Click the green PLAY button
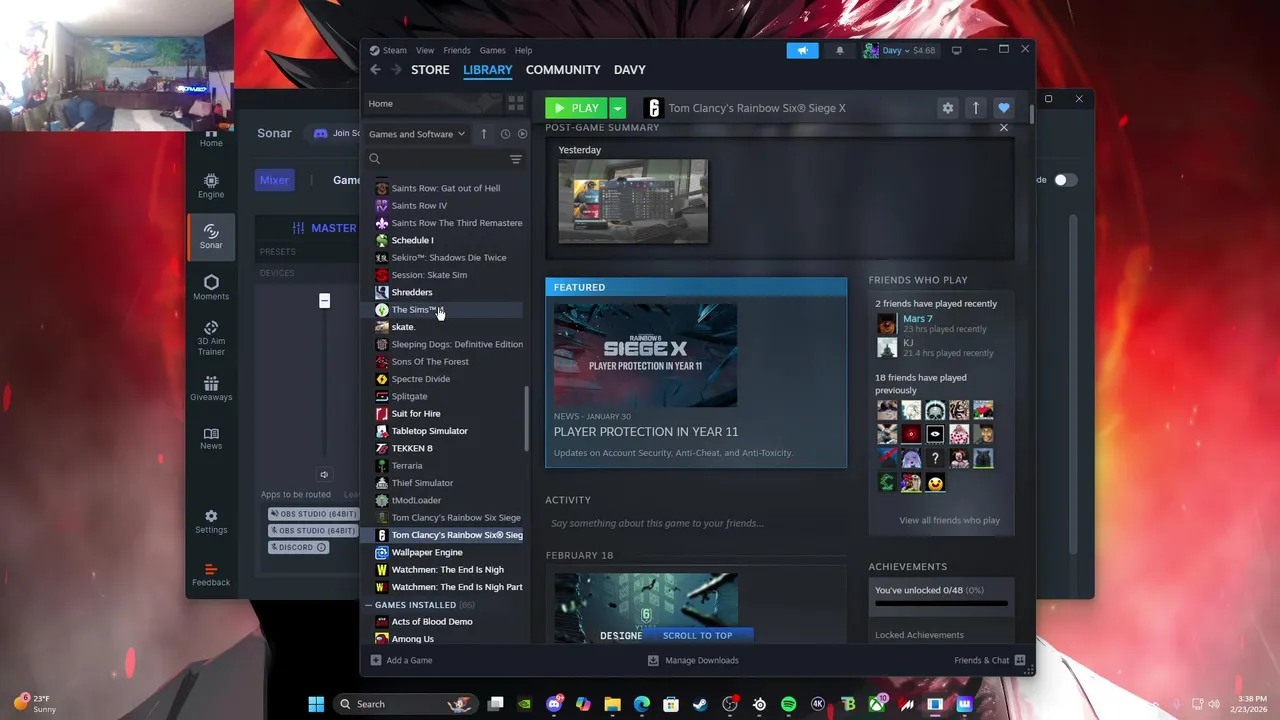Viewport: 1280px width, 720px height. tap(577, 108)
